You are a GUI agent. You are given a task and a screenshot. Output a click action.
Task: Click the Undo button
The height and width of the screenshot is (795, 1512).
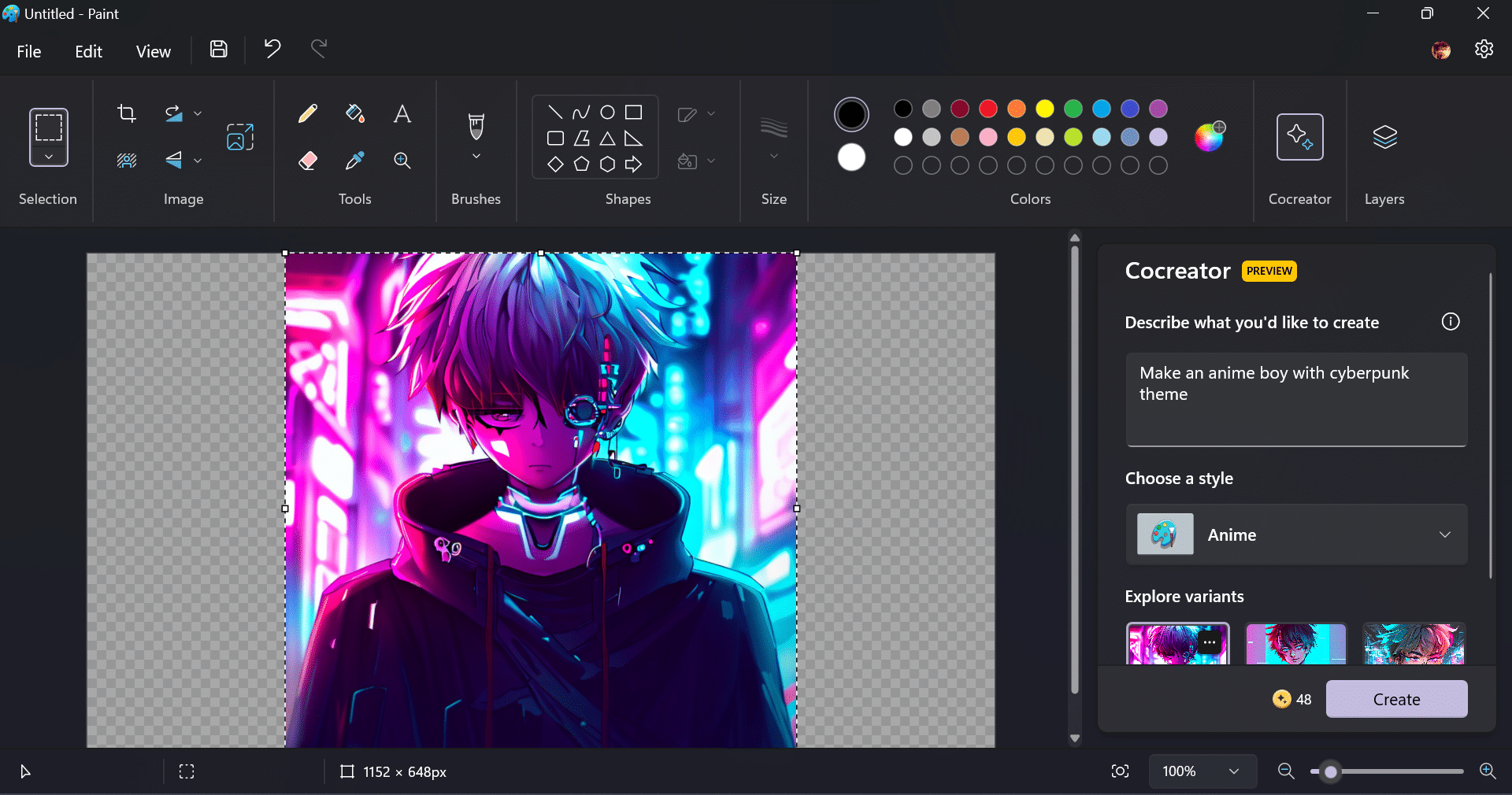click(272, 50)
